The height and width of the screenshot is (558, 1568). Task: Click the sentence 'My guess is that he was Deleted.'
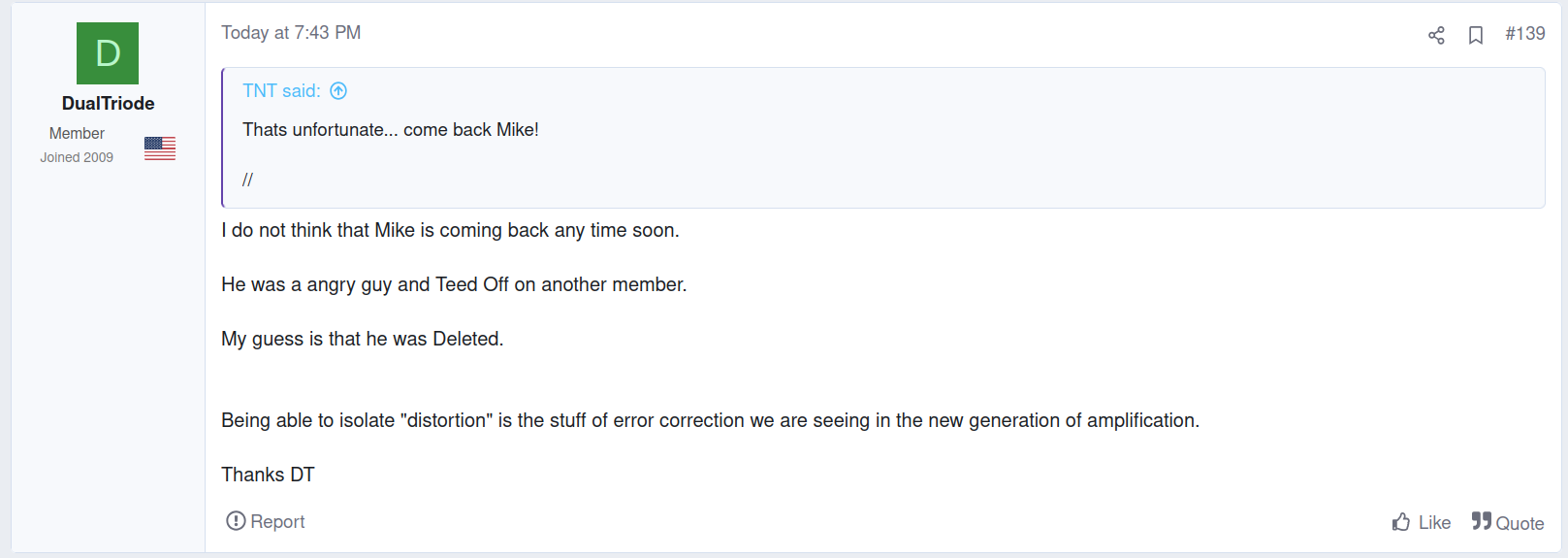(363, 339)
